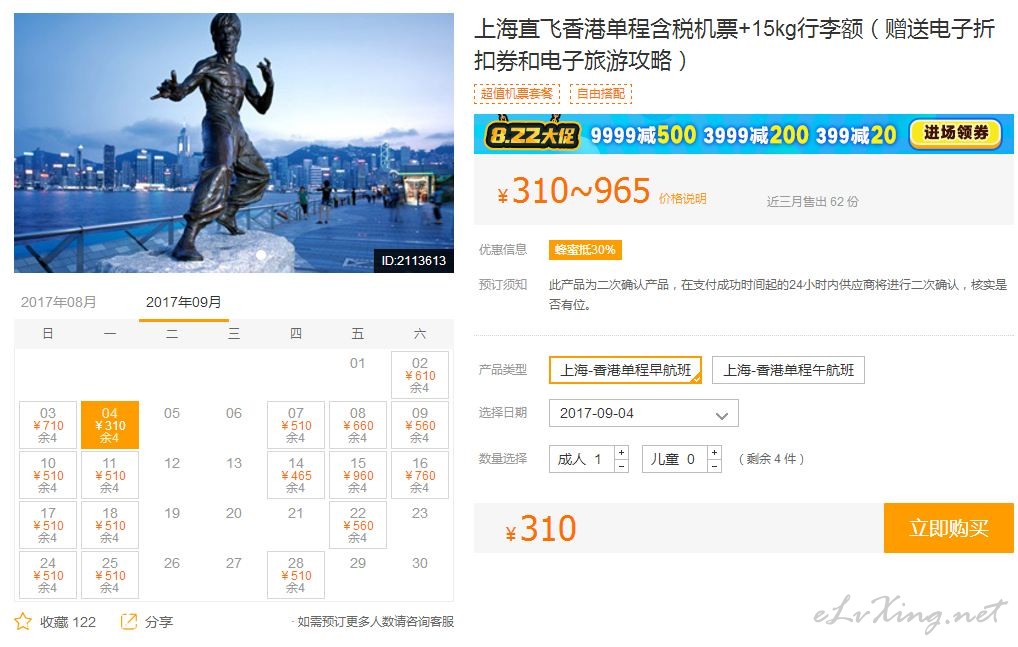Click the Bruce Lee statue product photo
The width and height of the screenshot is (1018, 647).
click(x=234, y=143)
